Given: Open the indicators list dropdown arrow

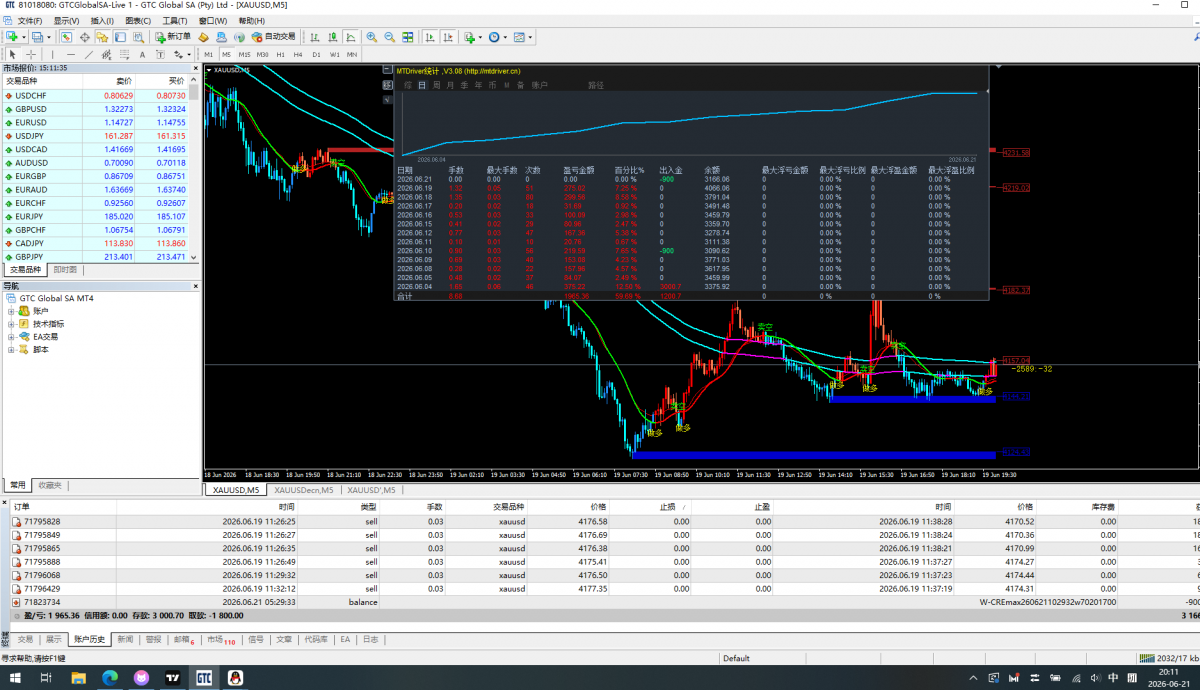Looking at the screenshot, I should [x=480, y=37].
